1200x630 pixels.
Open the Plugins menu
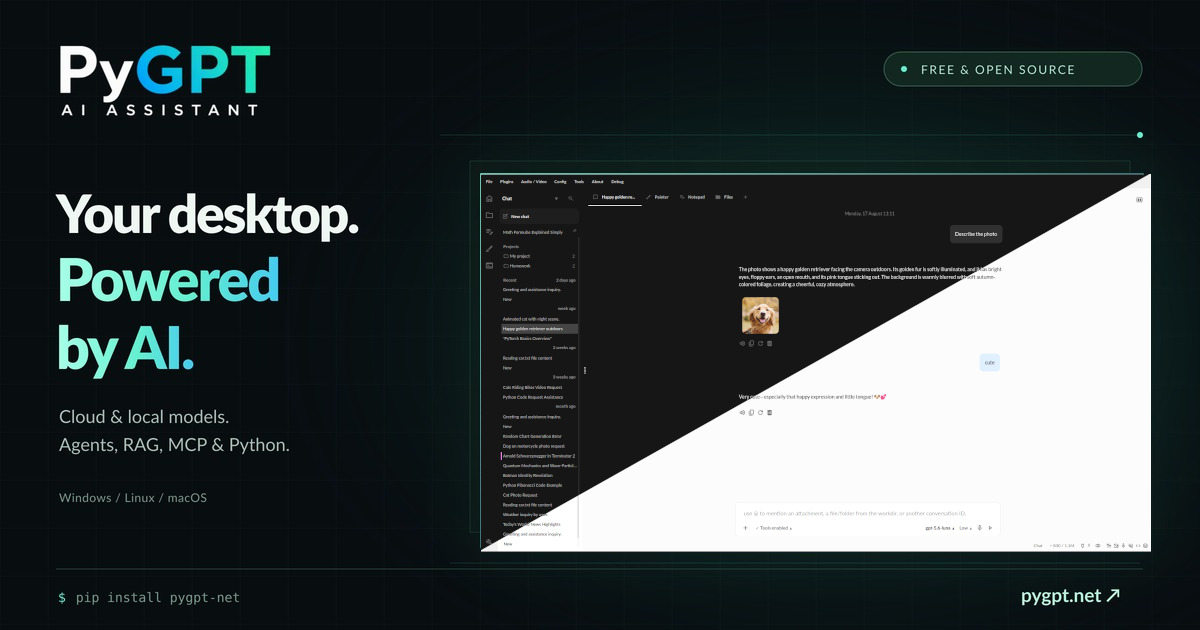506,182
